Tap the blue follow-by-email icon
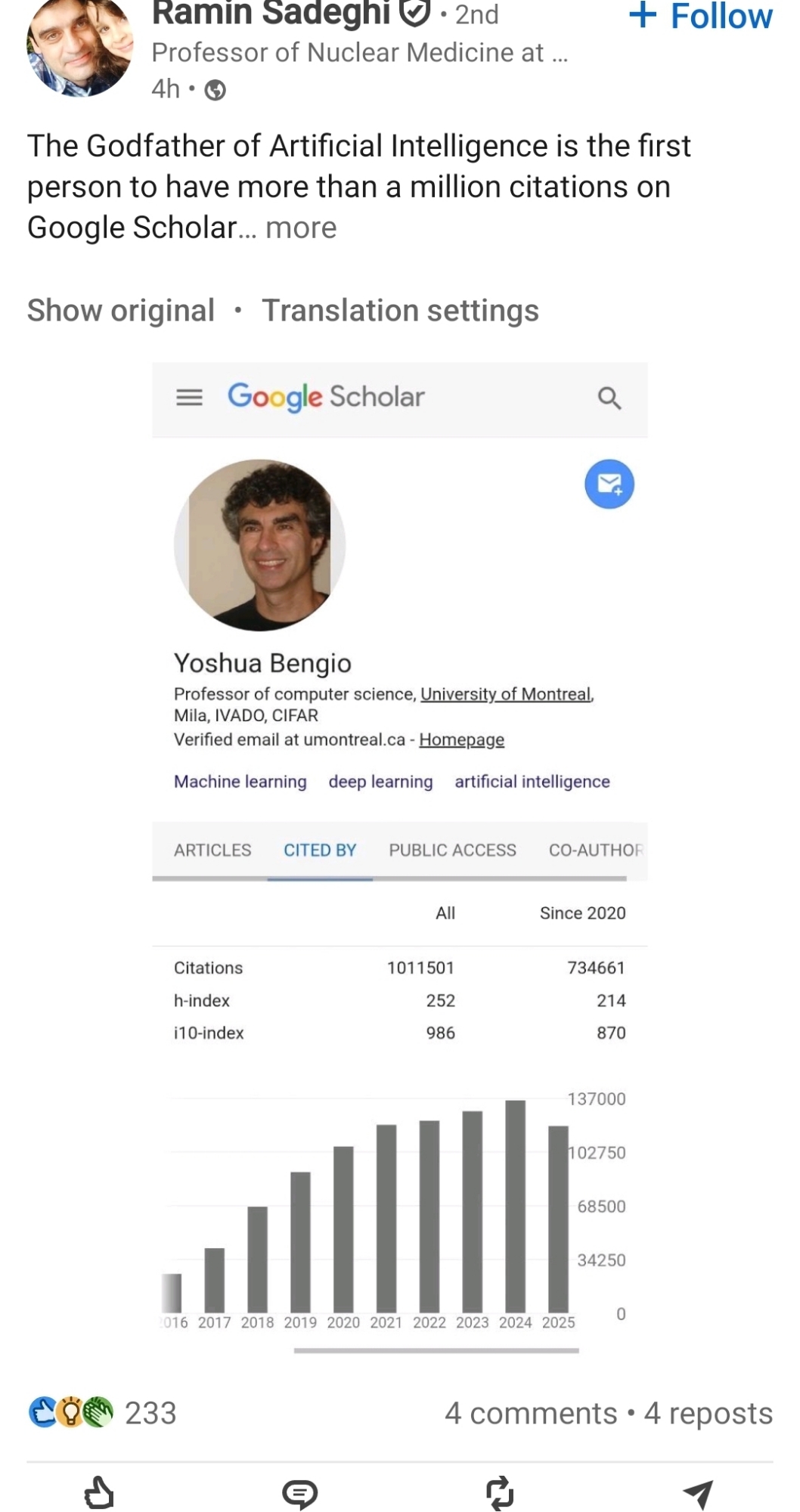Image resolution: width=800 pixels, height=1512 pixels. point(609,484)
